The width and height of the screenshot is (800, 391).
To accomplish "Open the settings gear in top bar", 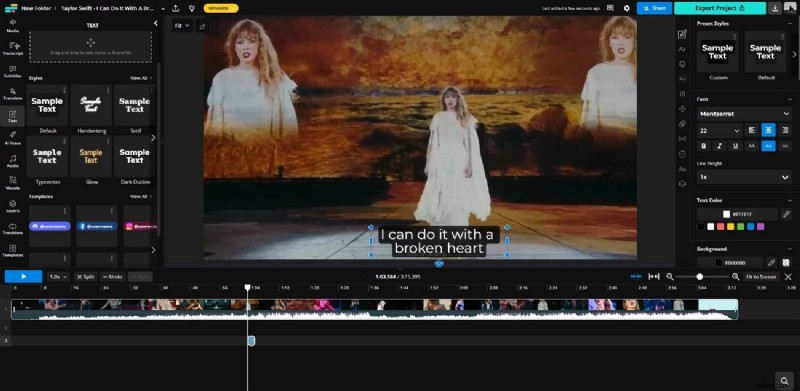I will [627, 8].
